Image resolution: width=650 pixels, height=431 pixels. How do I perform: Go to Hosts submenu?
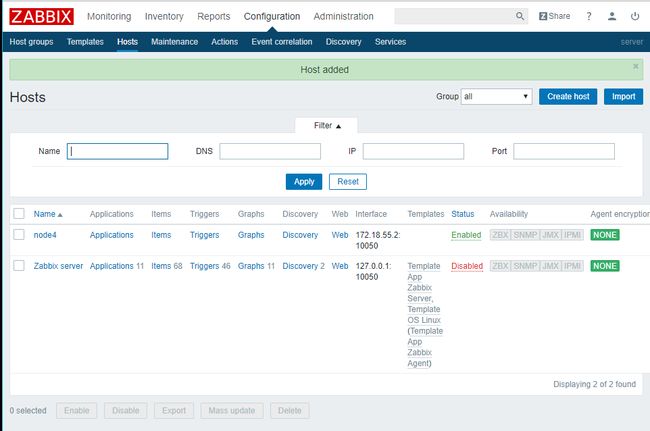click(127, 42)
